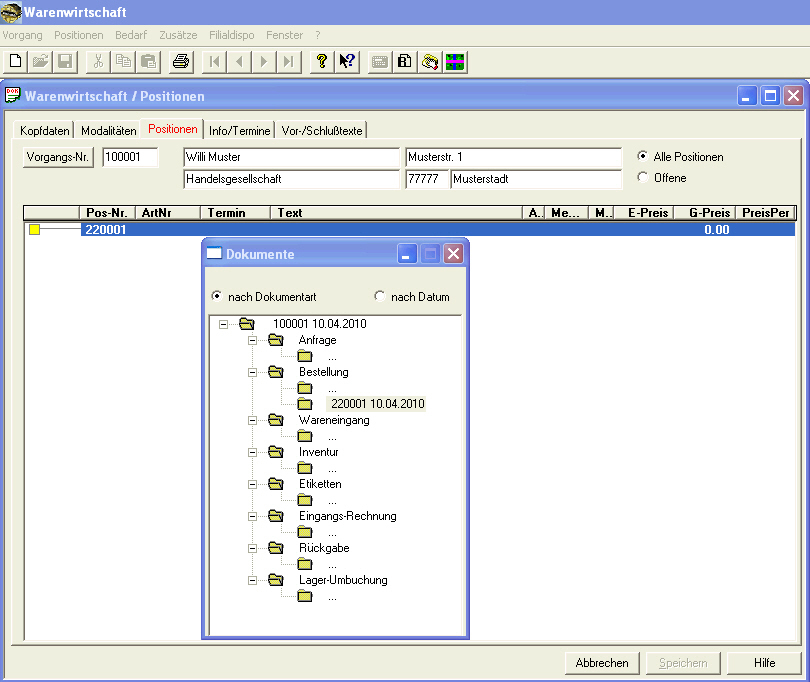This screenshot has width=810, height=682.
Task: Click the Open folder toolbar icon
Action: coord(40,61)
